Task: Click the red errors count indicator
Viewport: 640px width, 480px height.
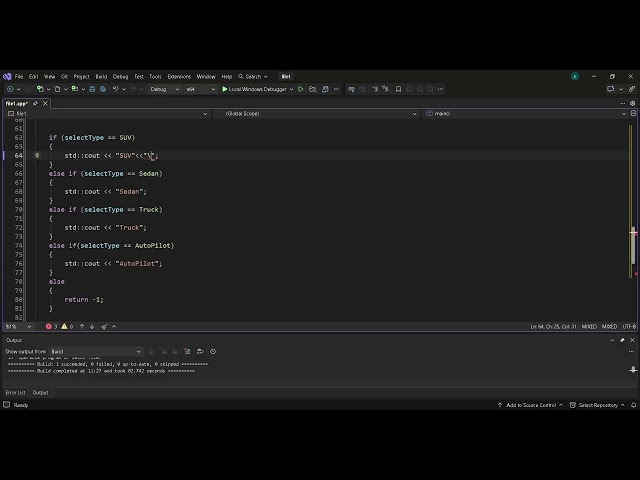Action: pyautogui.click(x=51, y=327)
